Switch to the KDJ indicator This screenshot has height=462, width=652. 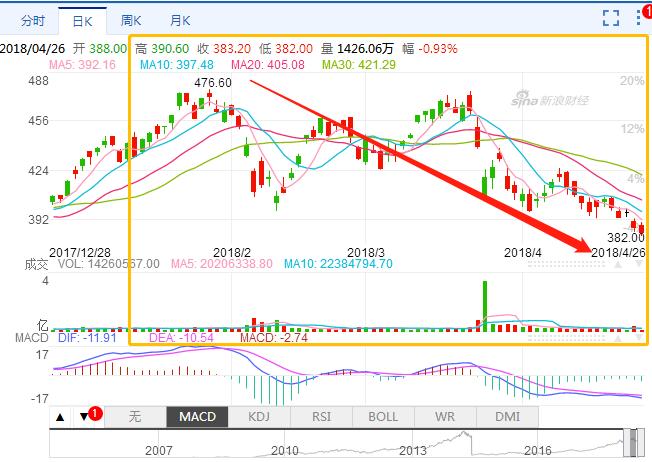(x=259, y=417)
